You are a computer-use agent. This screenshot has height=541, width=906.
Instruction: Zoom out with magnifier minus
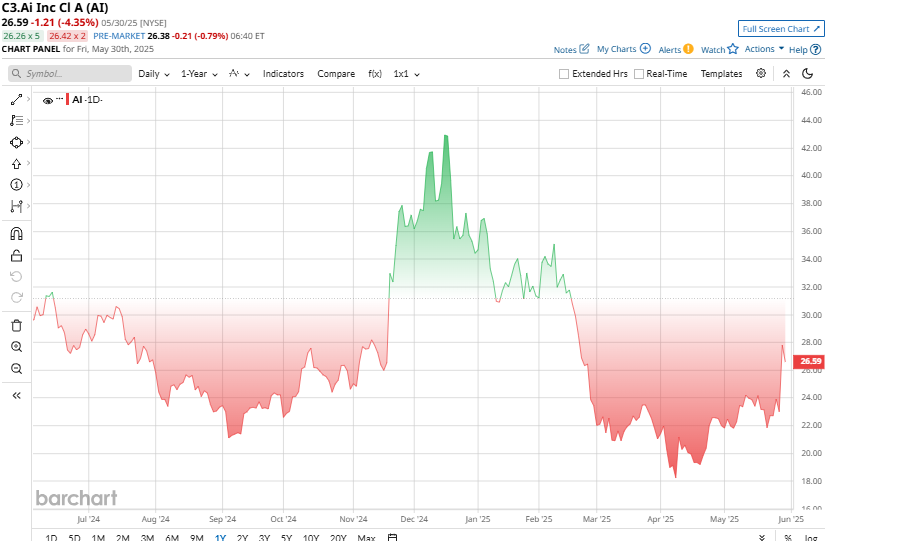[x=16, y=369]
